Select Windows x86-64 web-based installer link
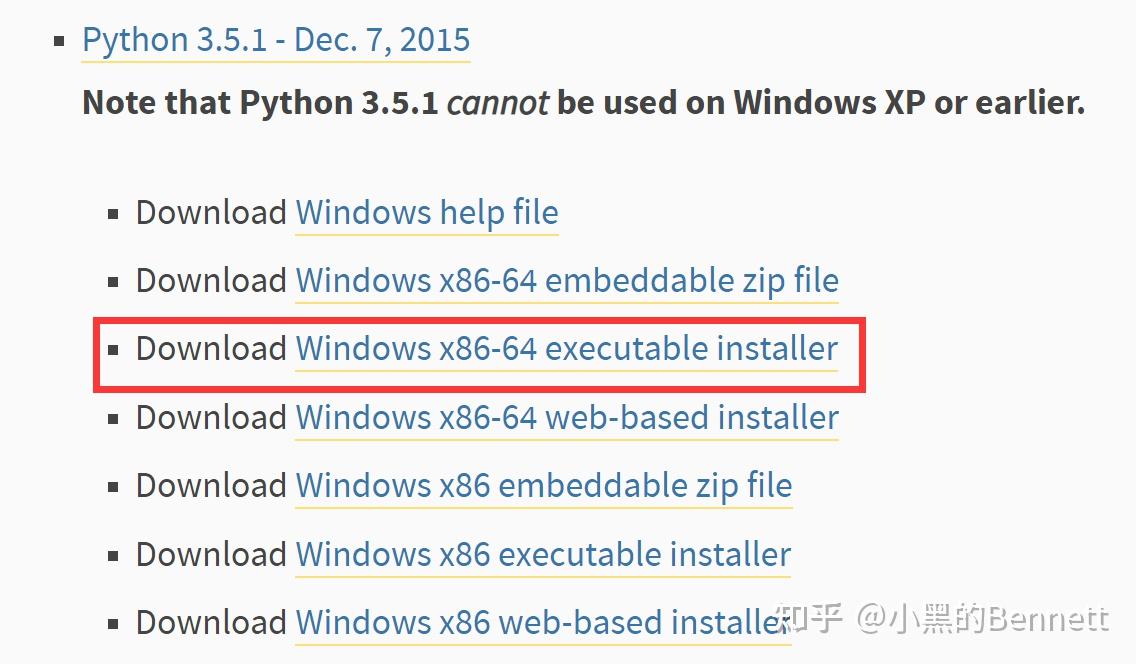 (567, 417)
